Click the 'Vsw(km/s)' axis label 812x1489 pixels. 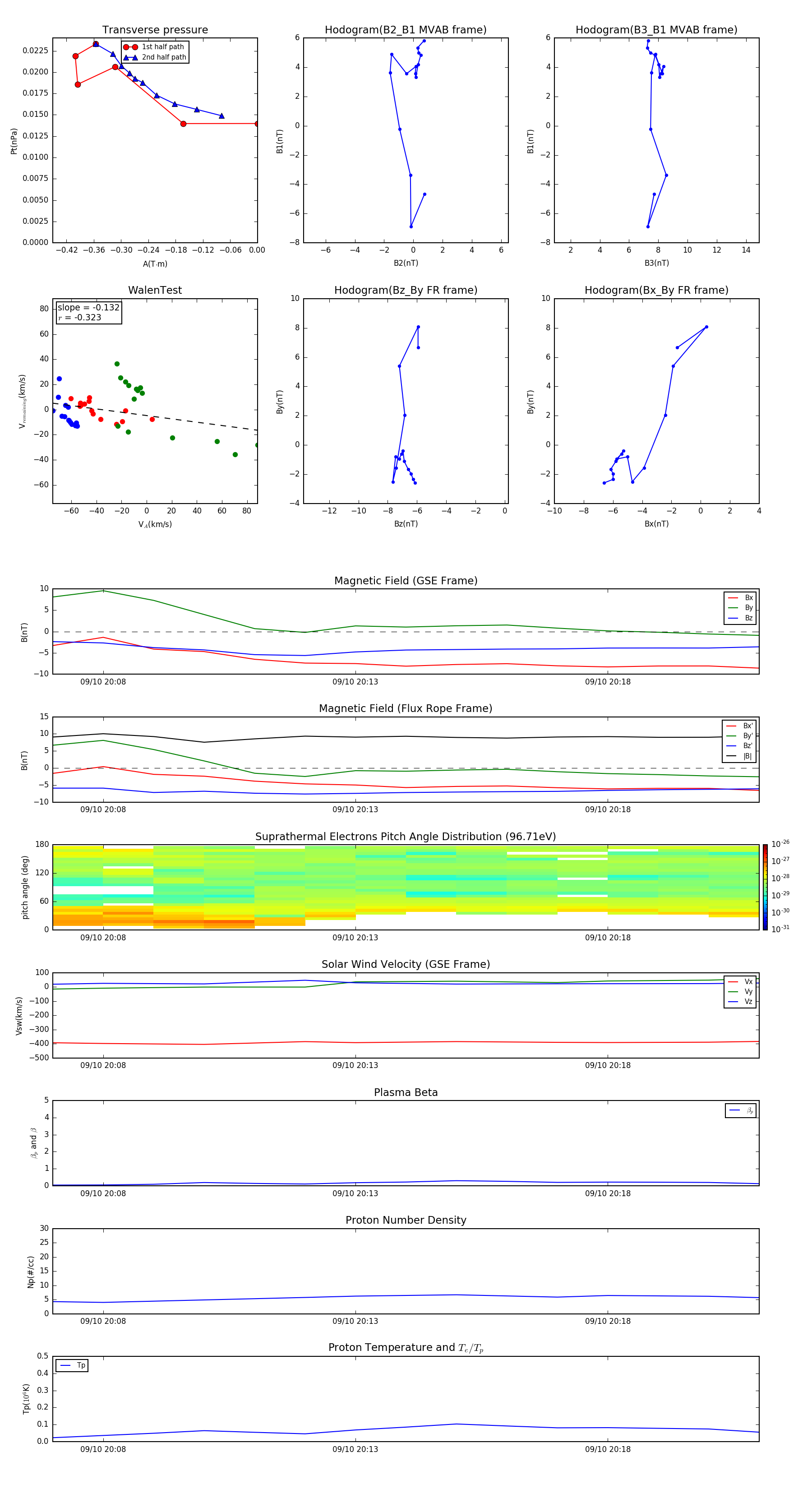[x=19, y=1016]
